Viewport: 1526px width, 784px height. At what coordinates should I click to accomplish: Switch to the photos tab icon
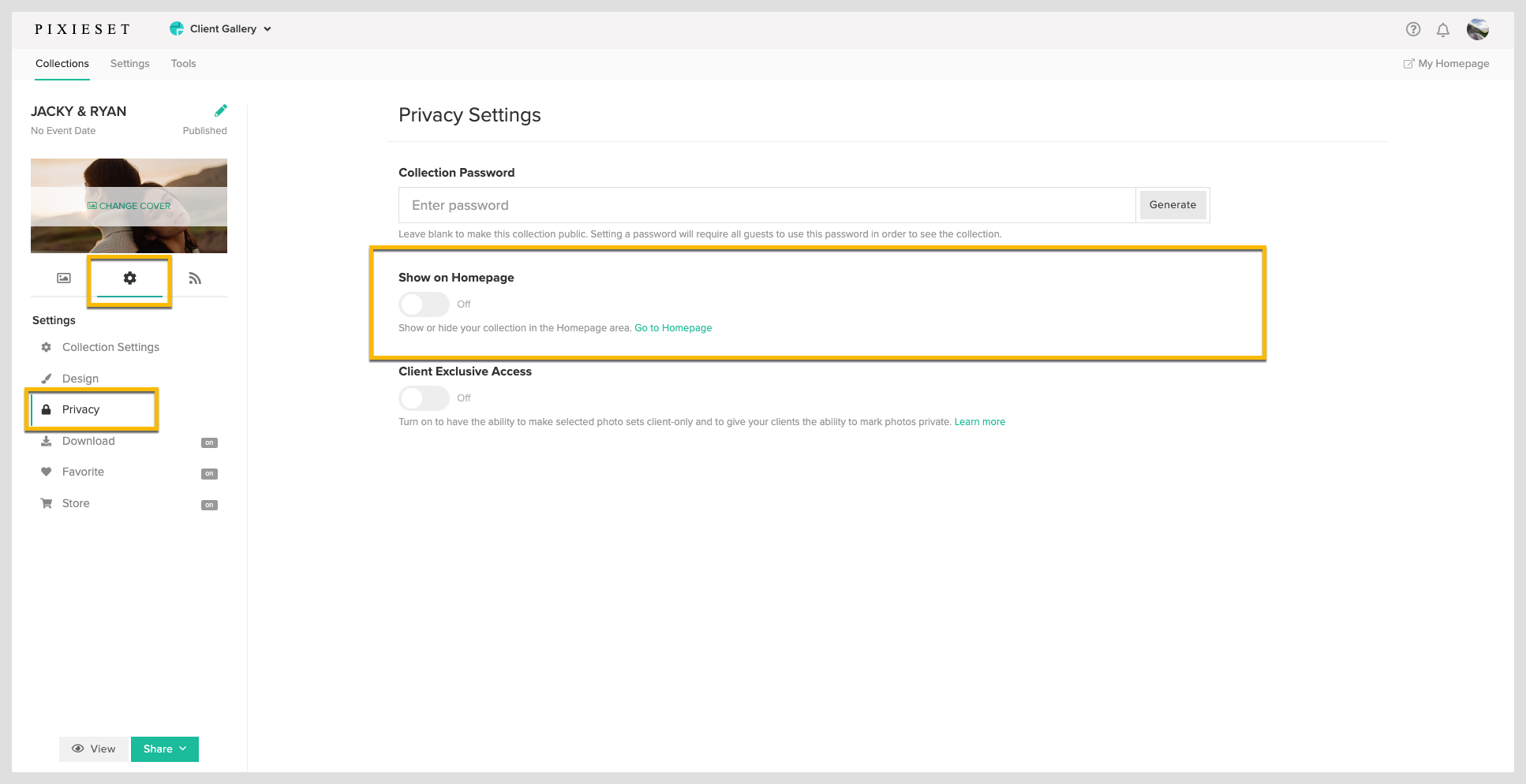(64, 278)
